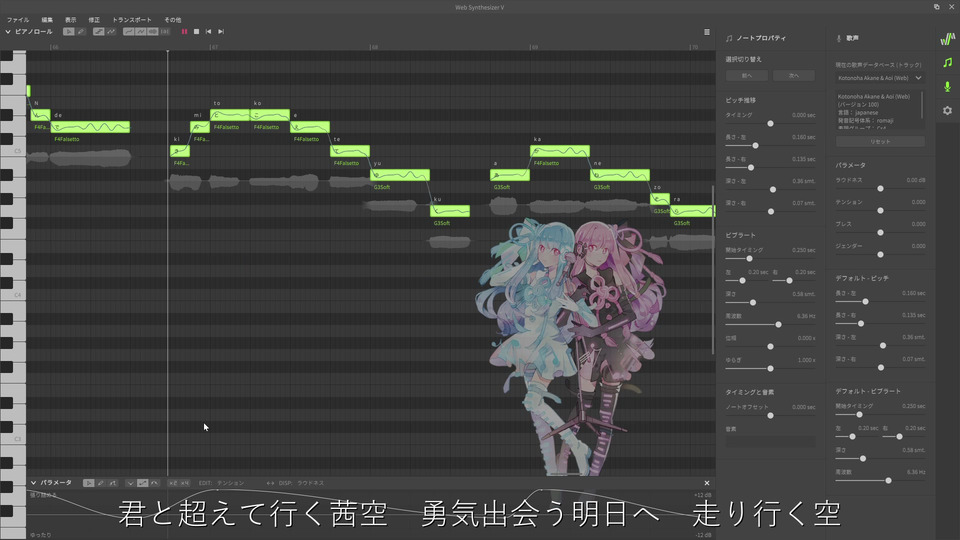Toggle first curve view icon in piano roll toolbar
960x540 pixels.
(x=129, y=31)
